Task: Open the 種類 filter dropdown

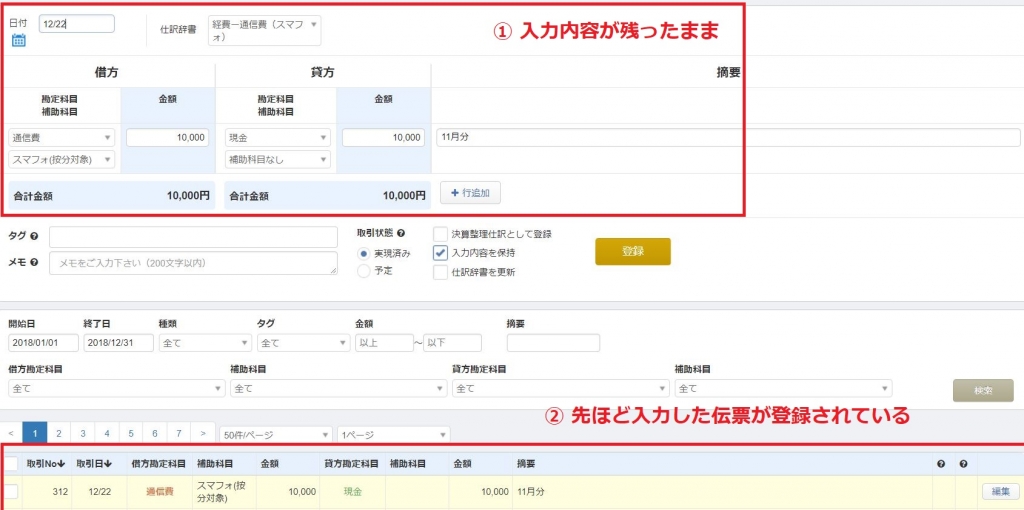Action: [x=205, y=343]
